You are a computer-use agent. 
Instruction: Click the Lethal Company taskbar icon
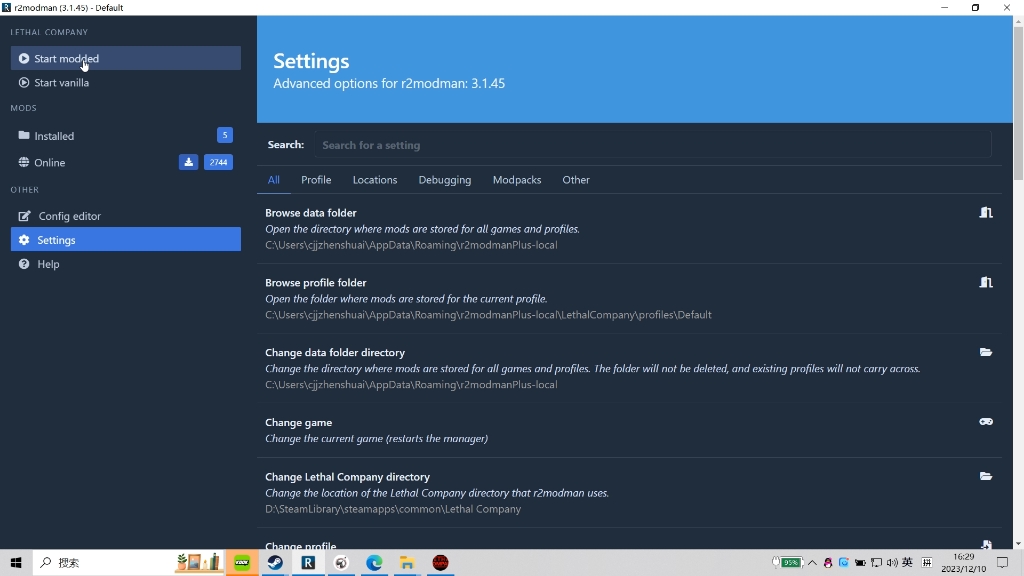click(x=440, y=562)
